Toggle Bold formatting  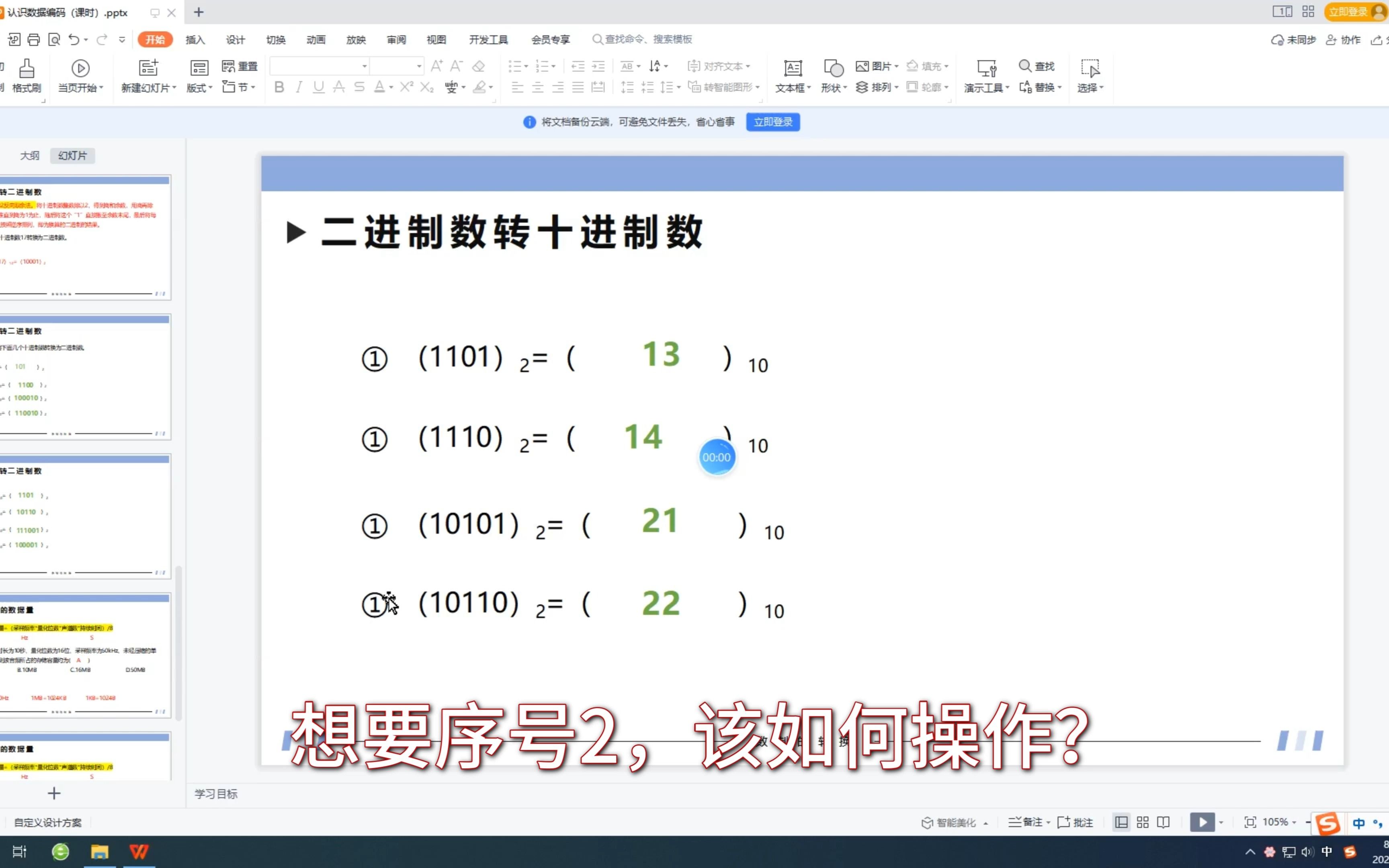[279, 87]
